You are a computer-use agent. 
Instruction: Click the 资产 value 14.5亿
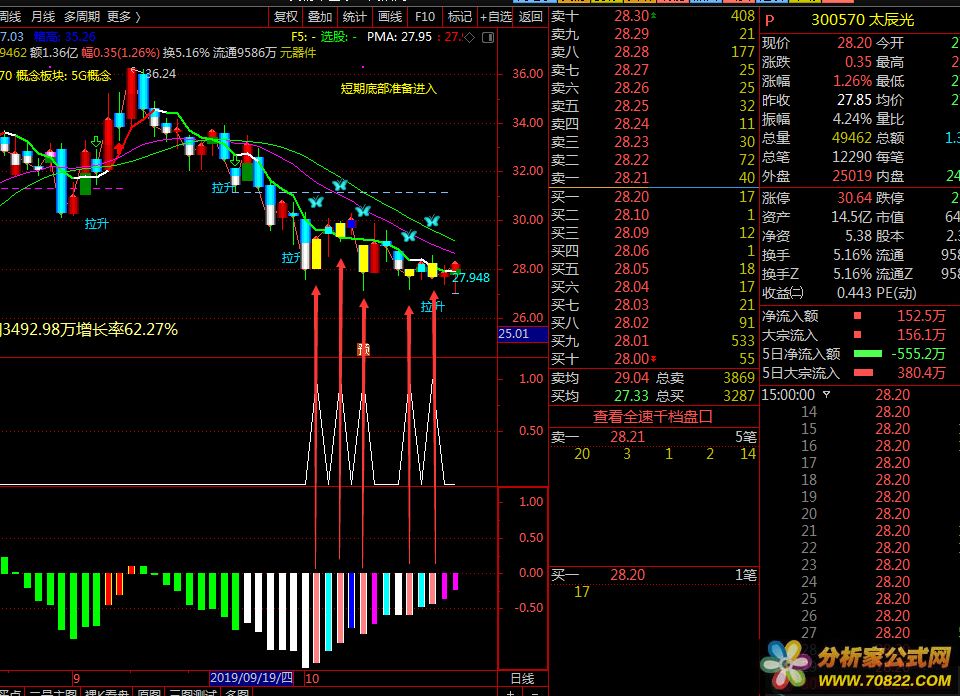point(852,217)
